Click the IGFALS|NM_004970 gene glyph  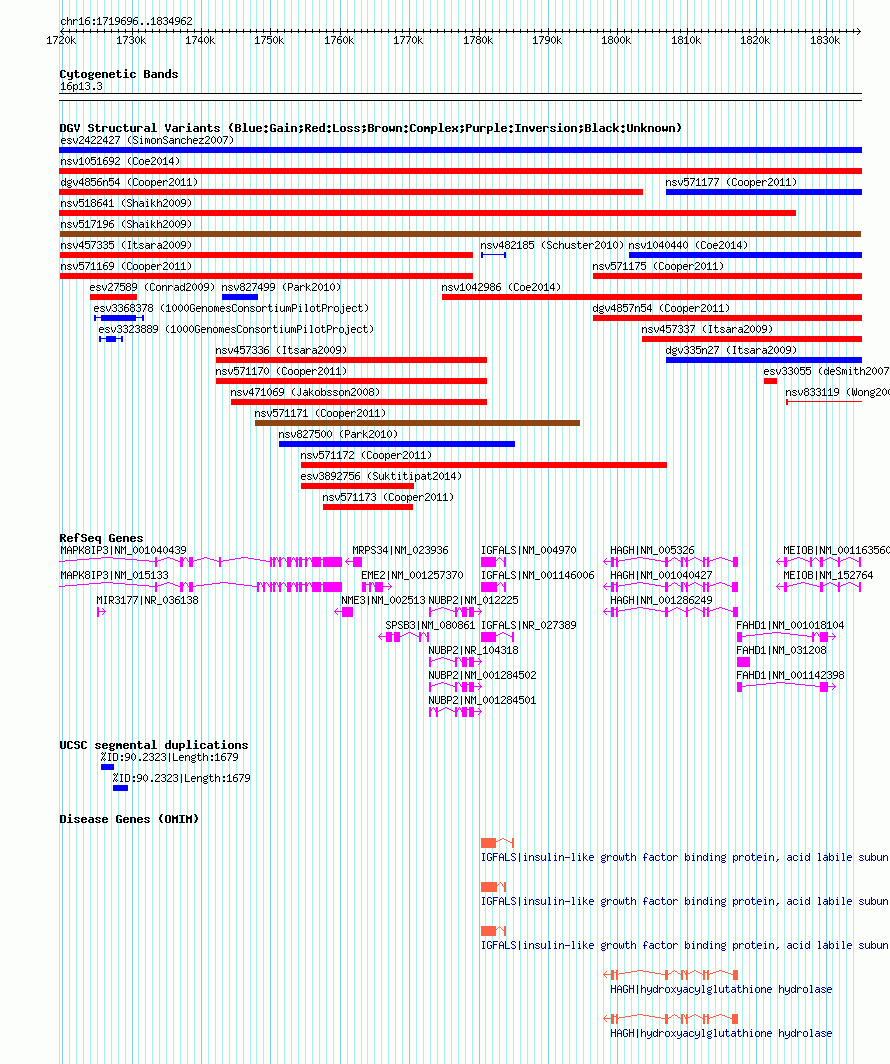494,562
